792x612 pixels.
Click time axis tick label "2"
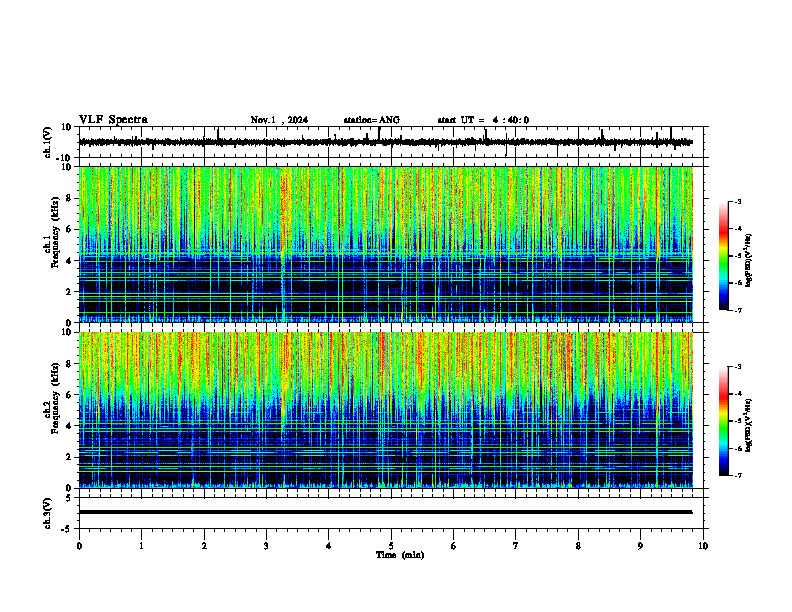tap(204, 546)
